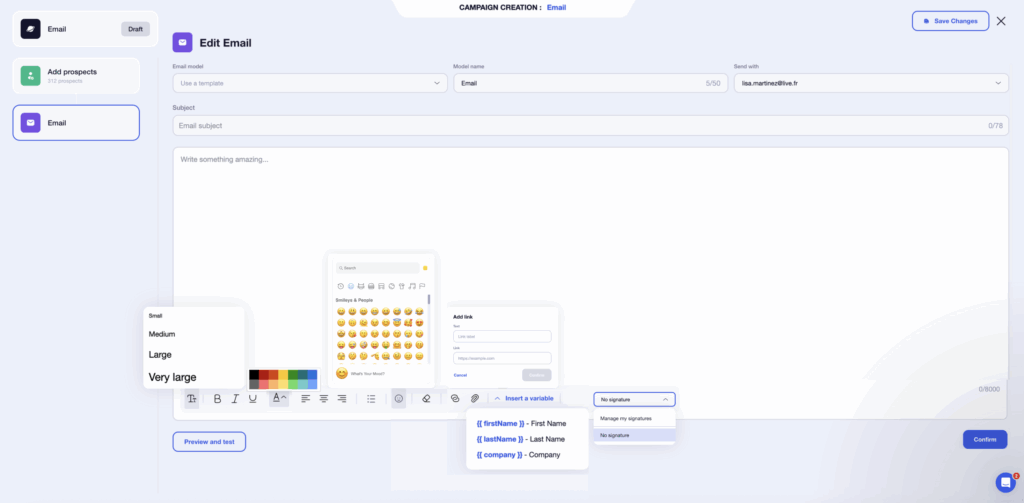Center align the text
1024x503 pixels.
tap(324, 398)
